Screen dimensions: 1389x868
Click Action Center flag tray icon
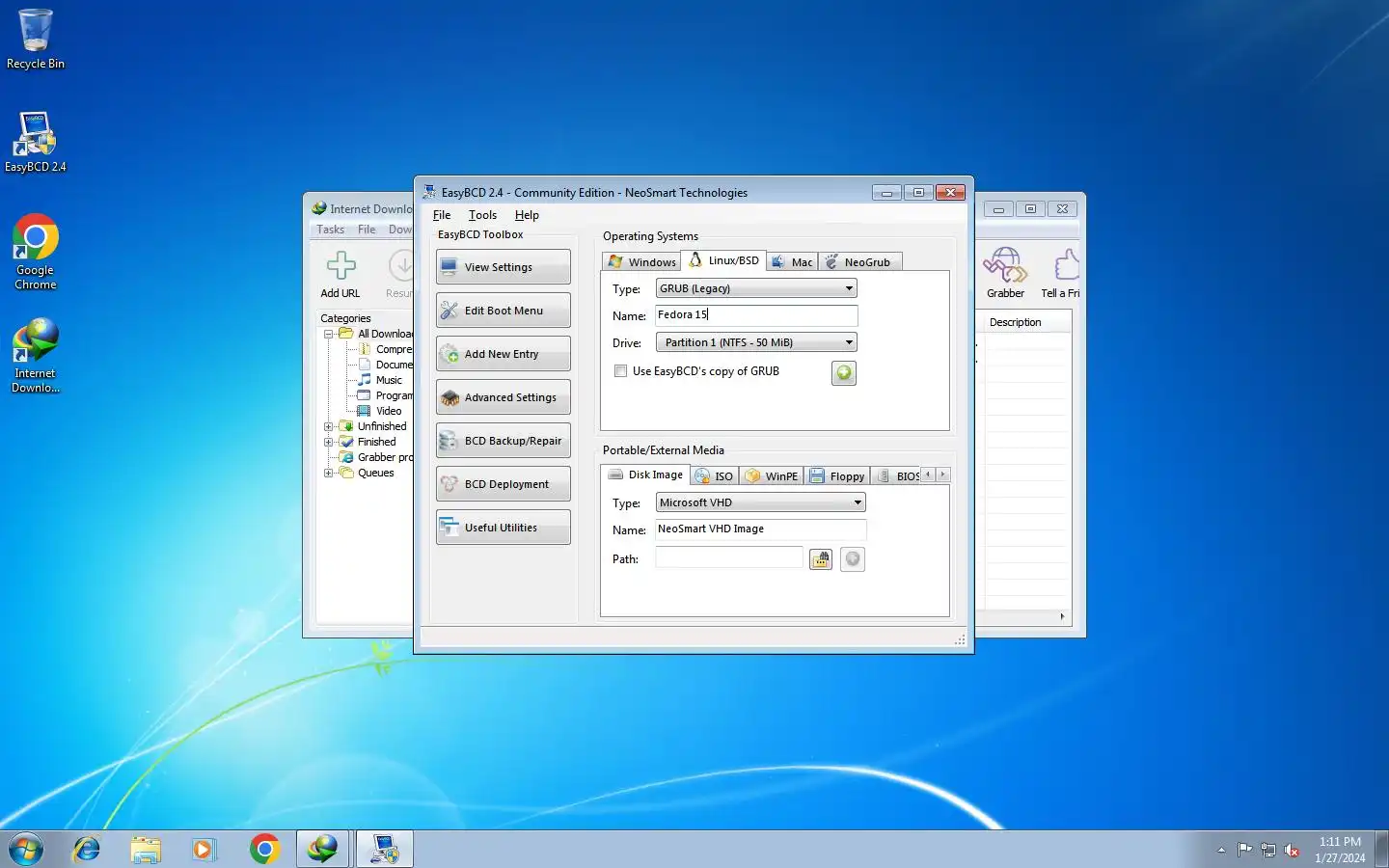pos(1245,850)
